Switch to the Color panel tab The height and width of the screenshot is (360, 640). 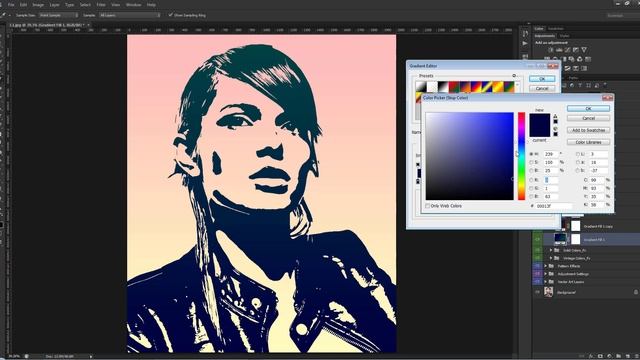(x=539, y=29)
